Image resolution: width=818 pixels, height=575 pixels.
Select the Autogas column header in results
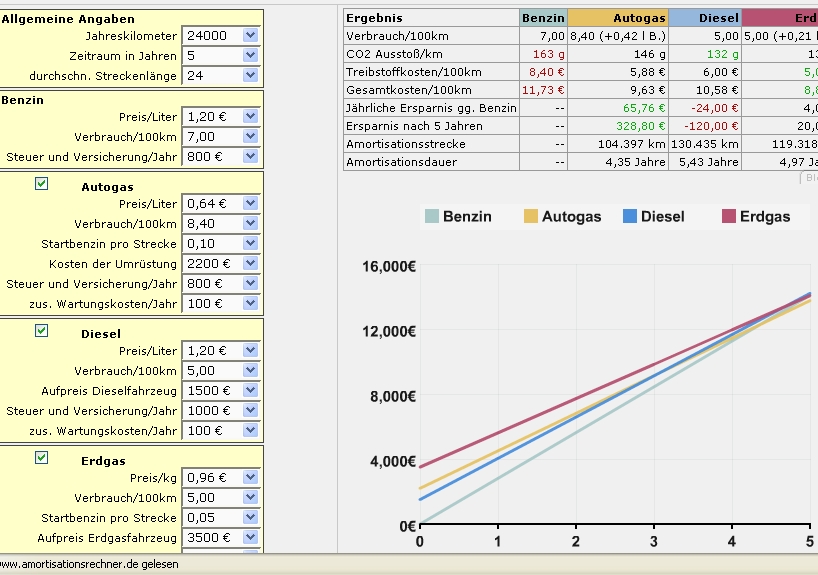(x=617, y=18)
